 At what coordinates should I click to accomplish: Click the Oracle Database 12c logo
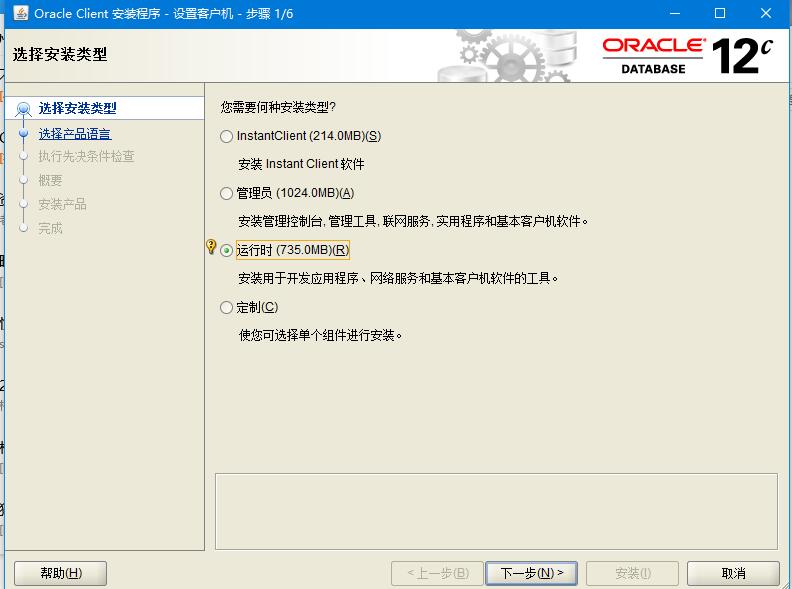click(x=688, y=56)
